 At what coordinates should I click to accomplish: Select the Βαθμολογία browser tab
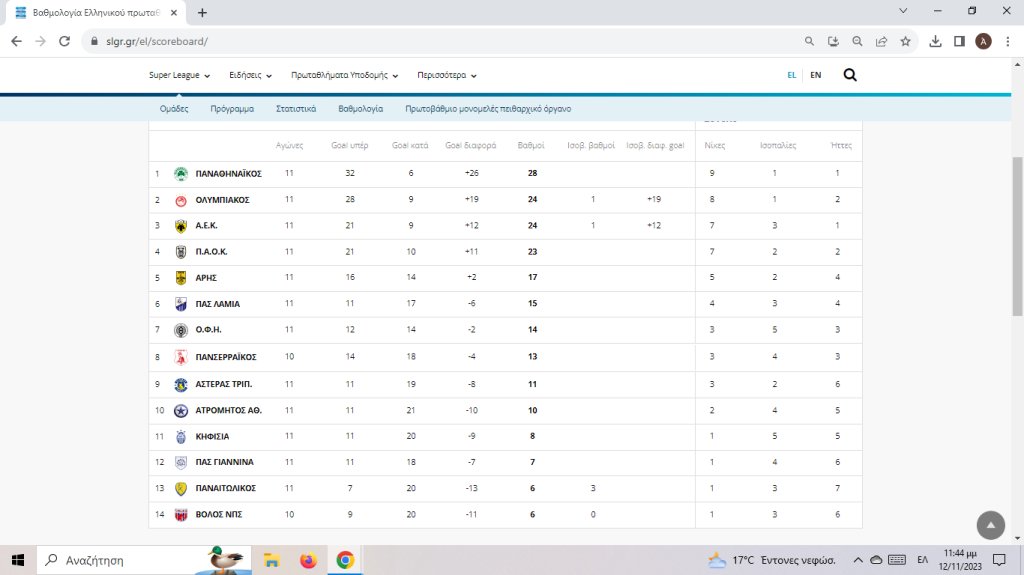click(x=95, y=12)
